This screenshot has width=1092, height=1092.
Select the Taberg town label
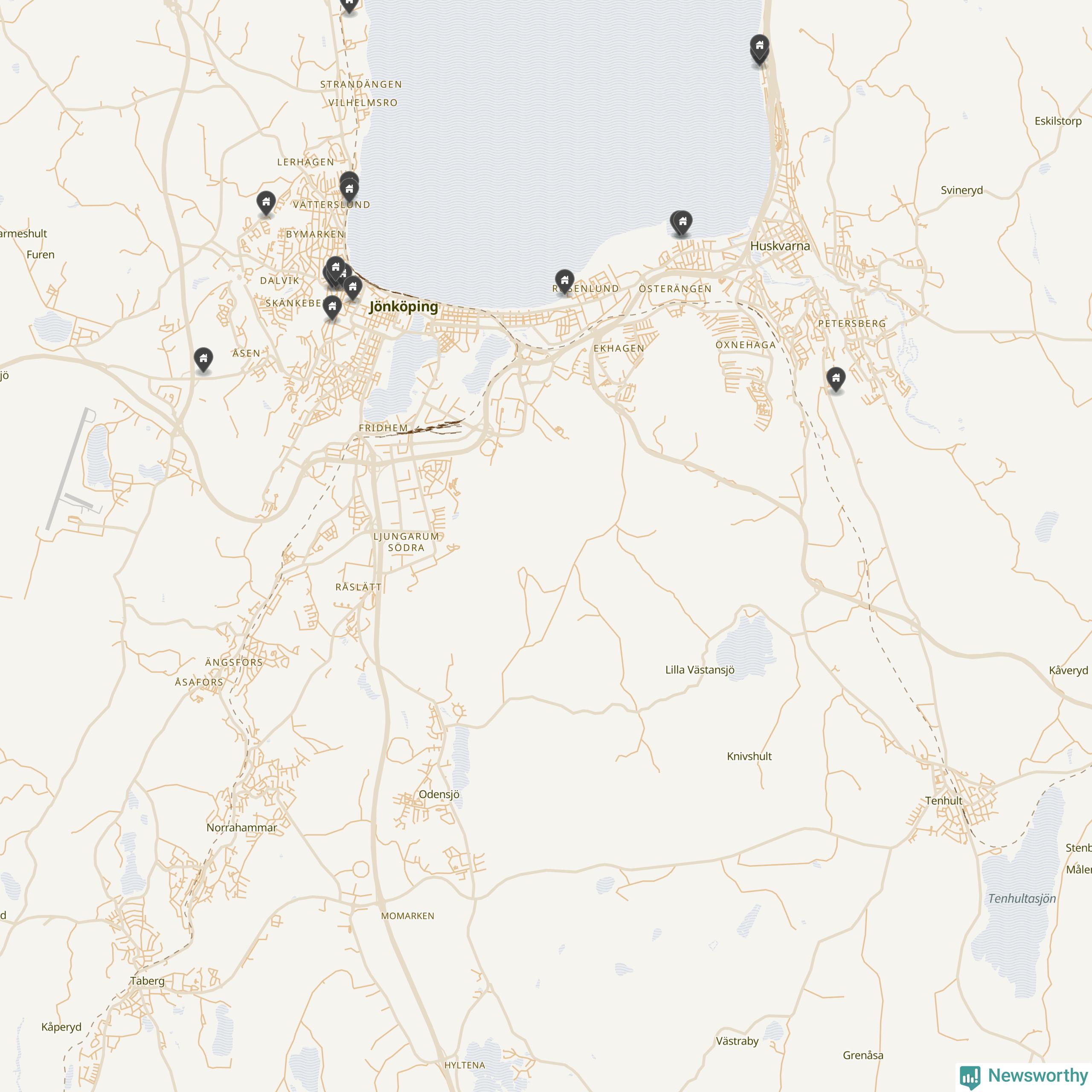click(x=147, y=981)
